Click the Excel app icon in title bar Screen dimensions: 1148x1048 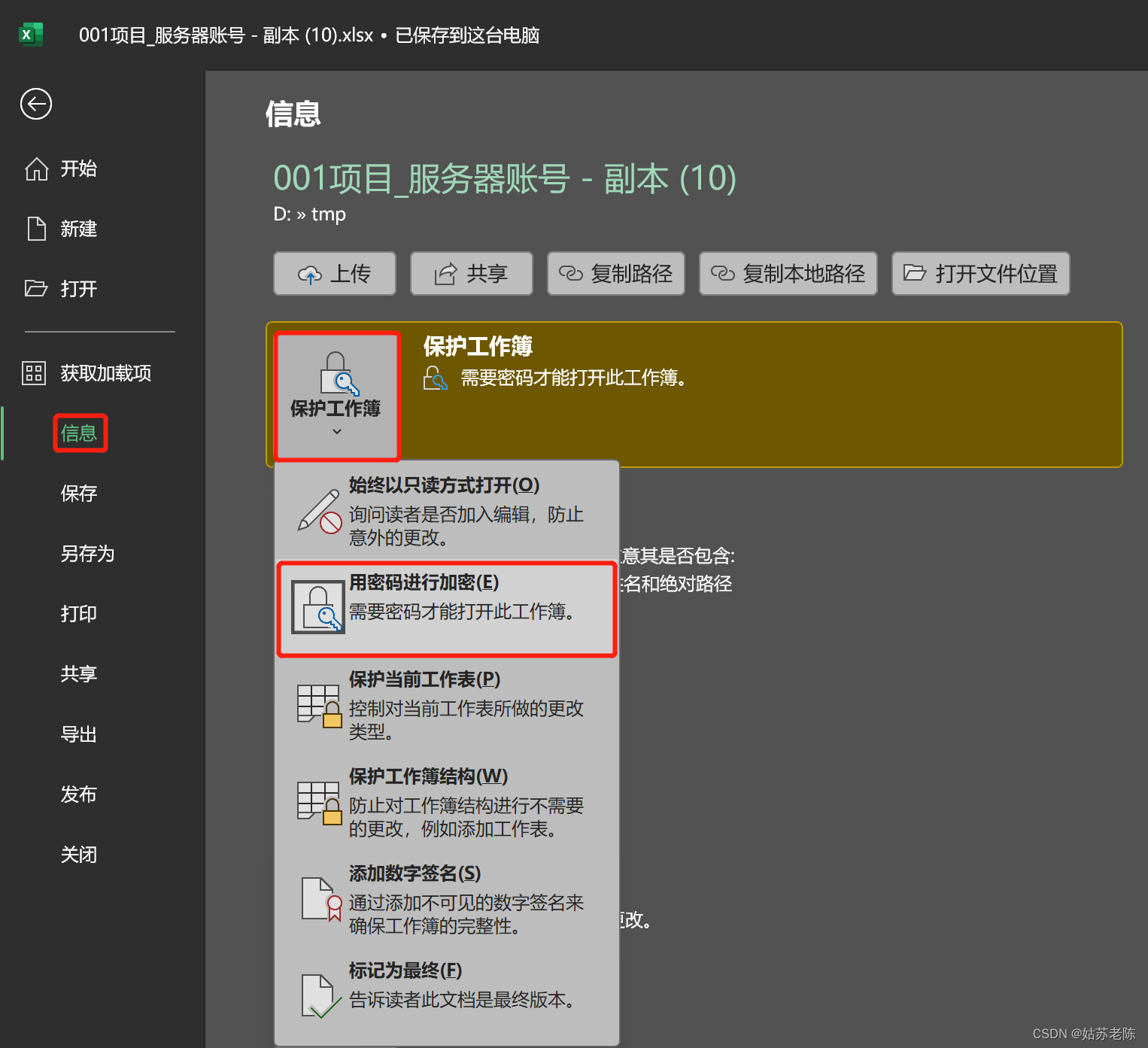coord(31,35)
